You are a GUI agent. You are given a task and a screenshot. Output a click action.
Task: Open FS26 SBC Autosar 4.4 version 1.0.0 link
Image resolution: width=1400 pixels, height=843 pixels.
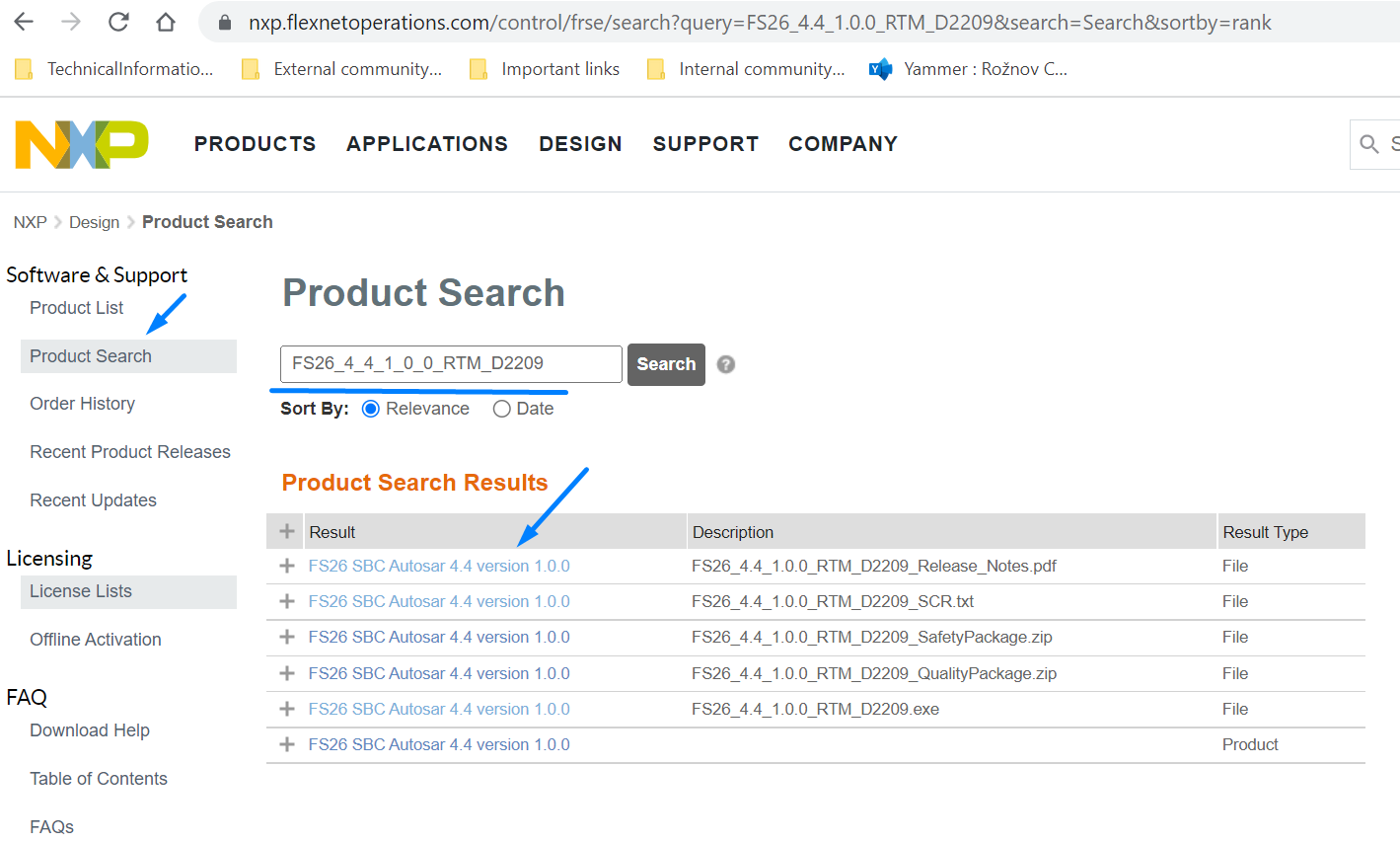(x=438, y=566)
